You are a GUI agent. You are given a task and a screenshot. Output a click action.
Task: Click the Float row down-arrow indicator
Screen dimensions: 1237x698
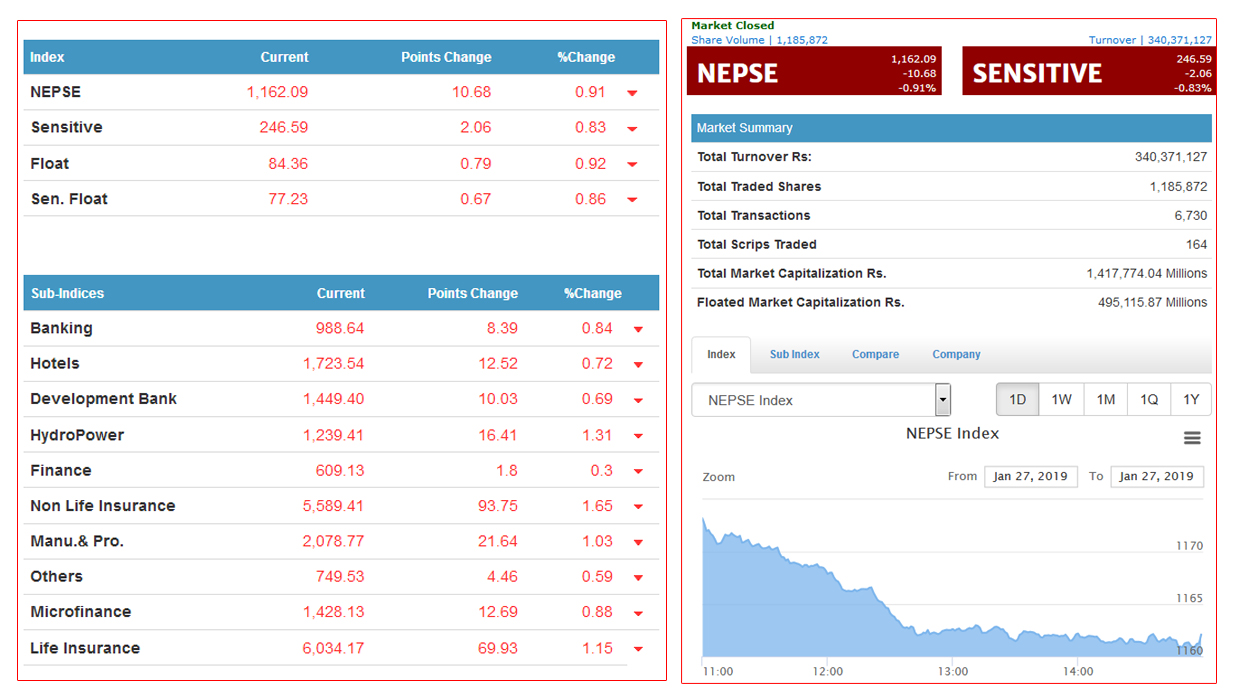coord(632,165)
